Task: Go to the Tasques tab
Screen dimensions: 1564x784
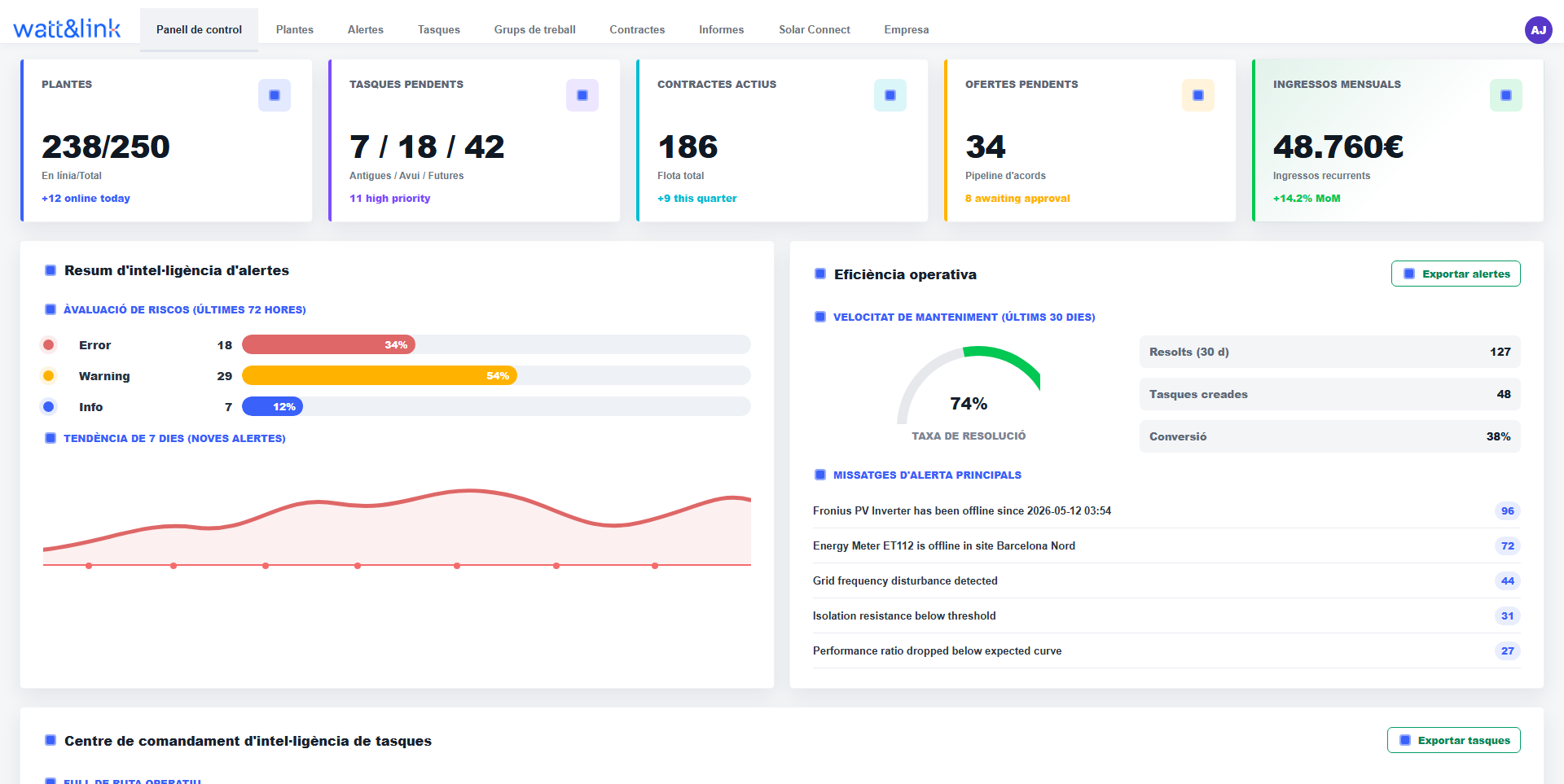Action: (x=439, y=29)
